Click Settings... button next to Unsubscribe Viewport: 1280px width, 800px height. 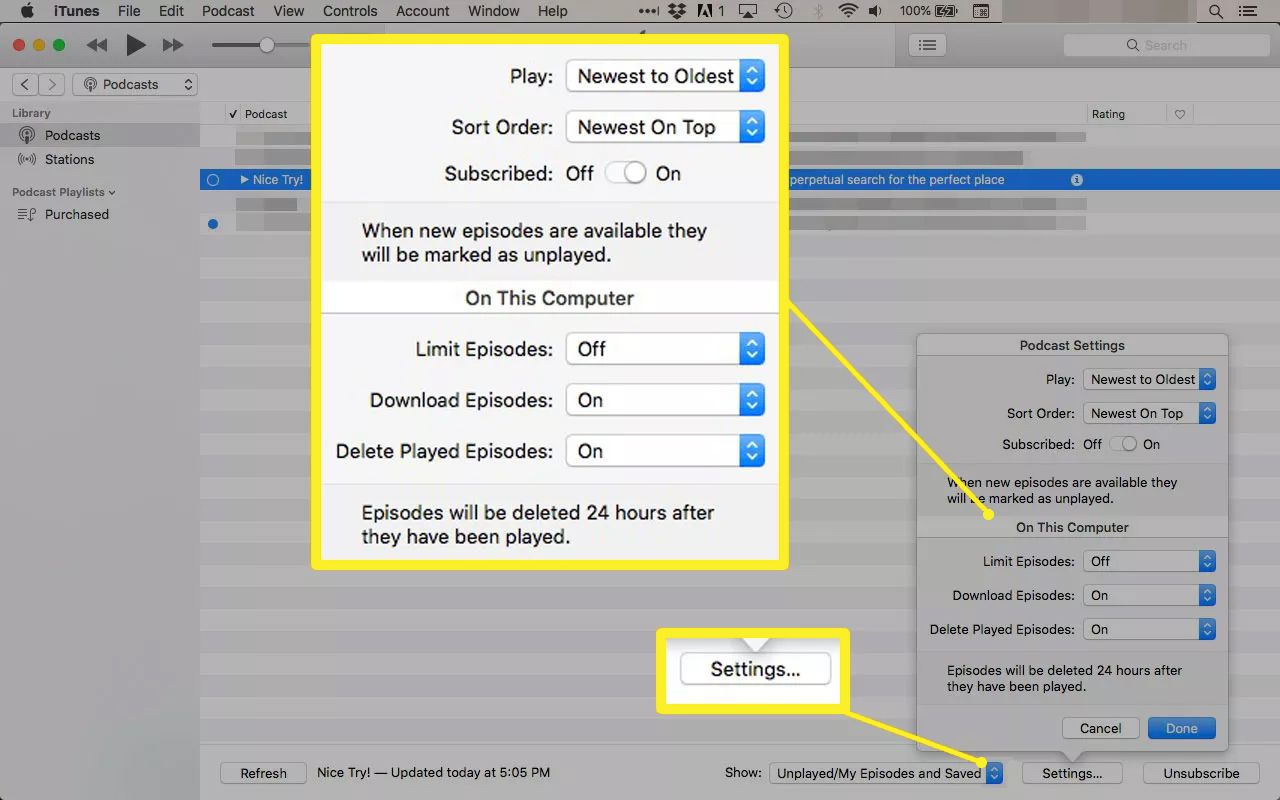(1072, 773)
